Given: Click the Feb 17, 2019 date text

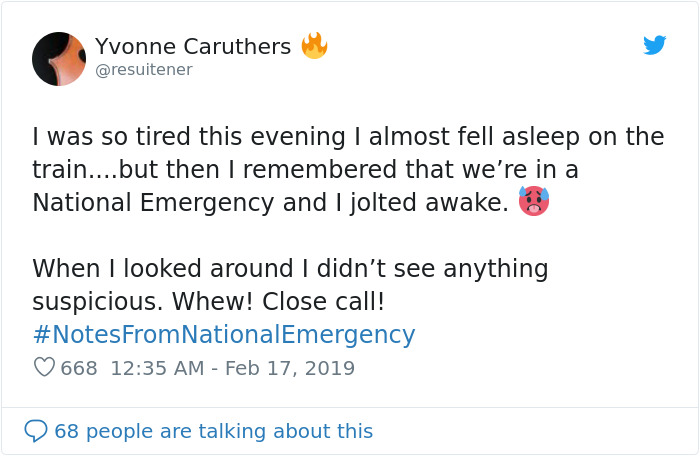Looking at the screenshot, I should (290, 368).
